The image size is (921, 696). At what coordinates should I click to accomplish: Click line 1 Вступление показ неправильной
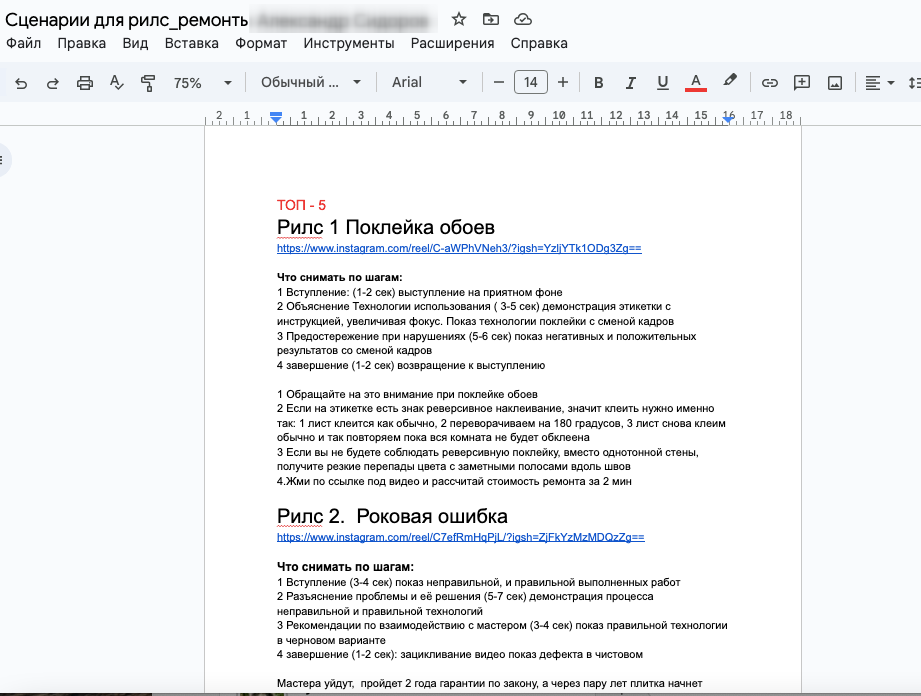(x=479, y=583)
